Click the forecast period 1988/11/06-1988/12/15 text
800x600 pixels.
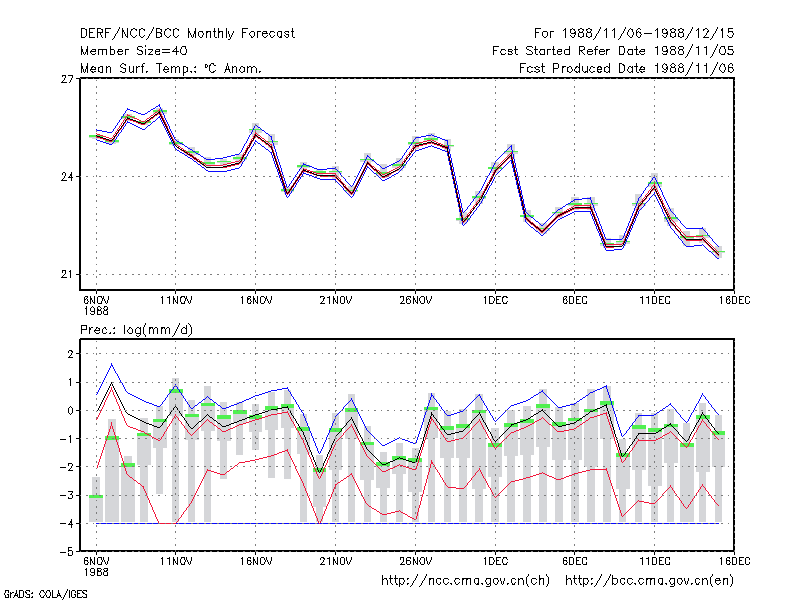[x=648, y=34]
